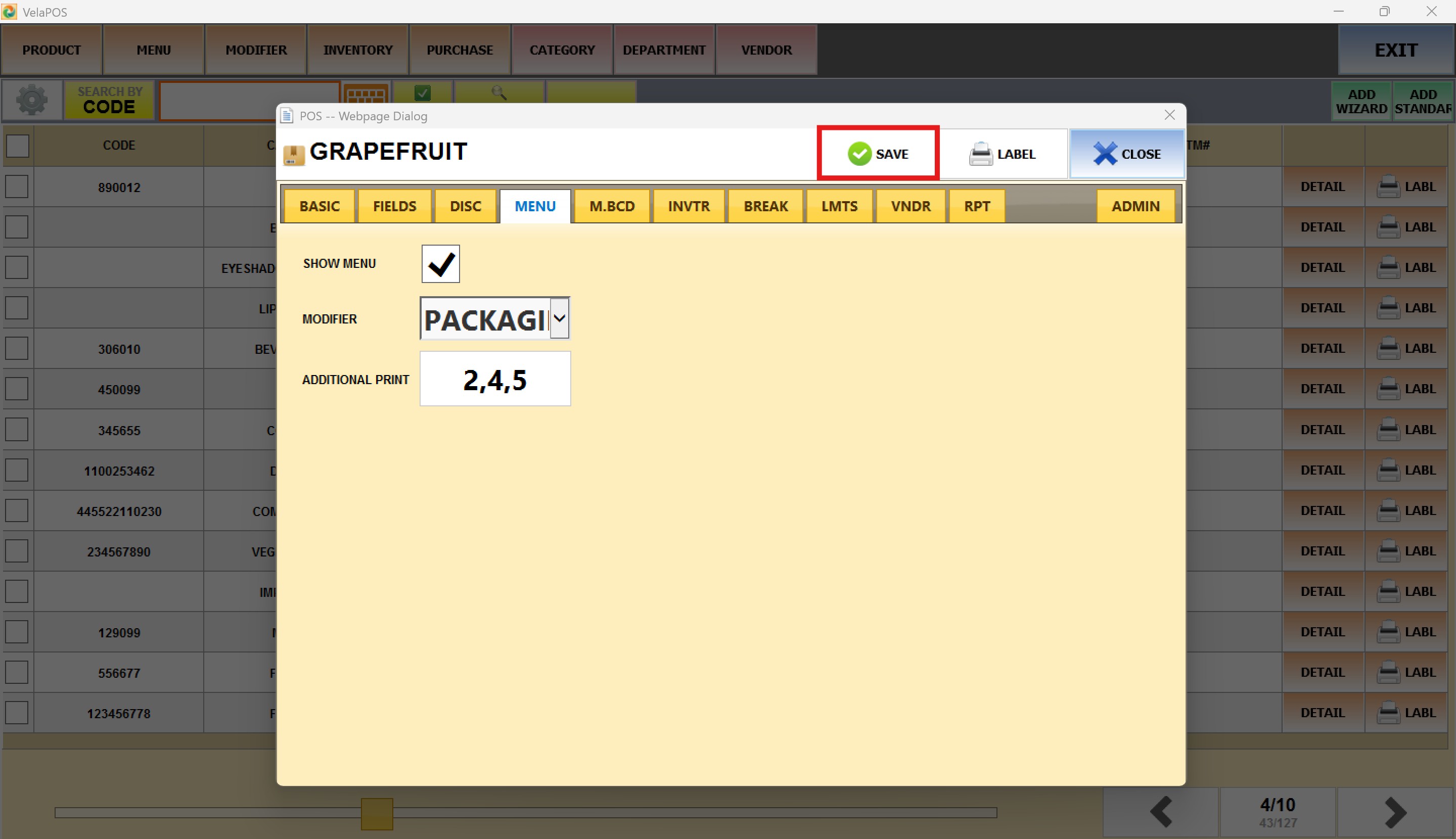Click the EXIT button
The width and height of the screenshot is (1456, 839).
coord(1395,50)
